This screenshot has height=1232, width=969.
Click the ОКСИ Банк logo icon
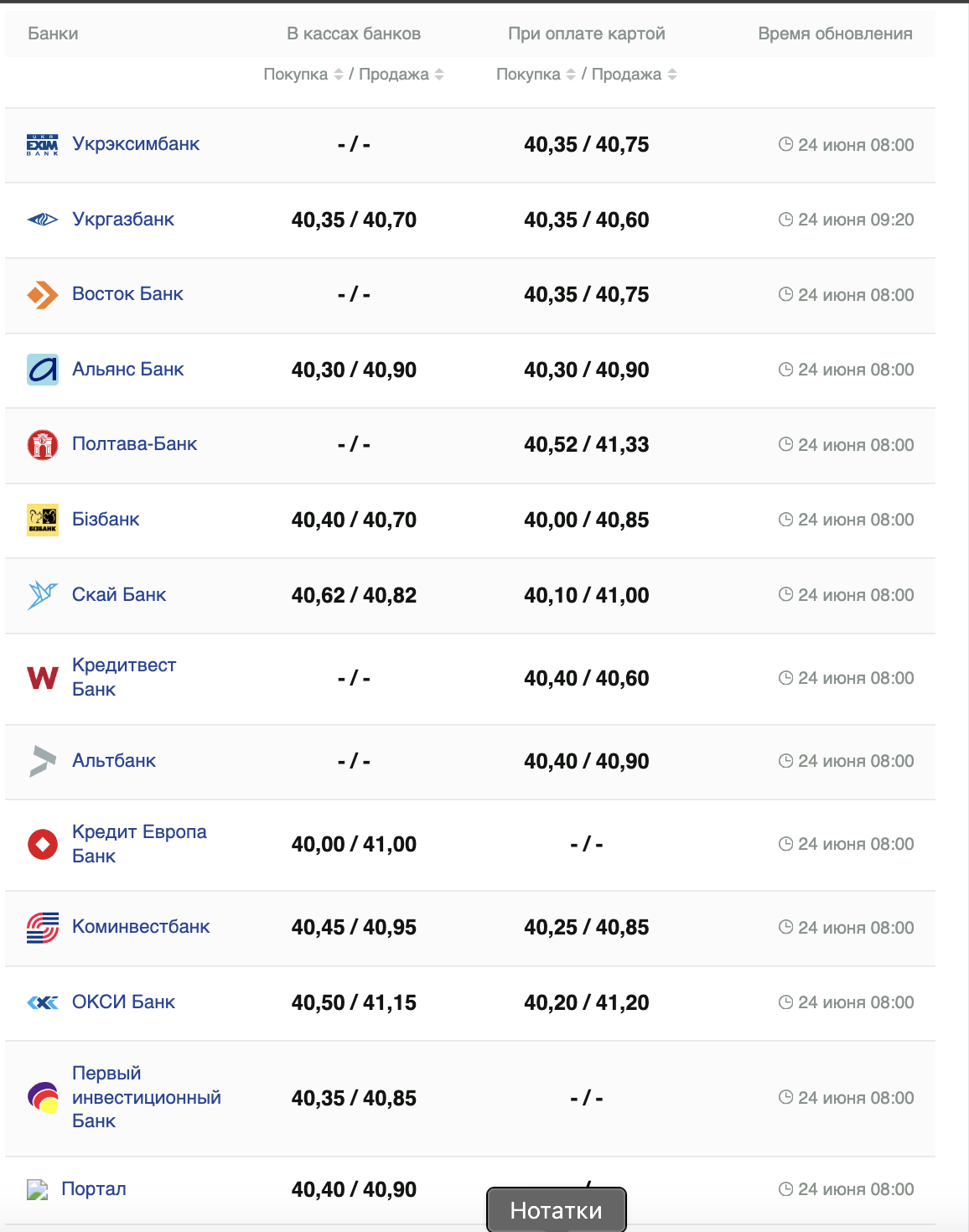(43, 1002)
